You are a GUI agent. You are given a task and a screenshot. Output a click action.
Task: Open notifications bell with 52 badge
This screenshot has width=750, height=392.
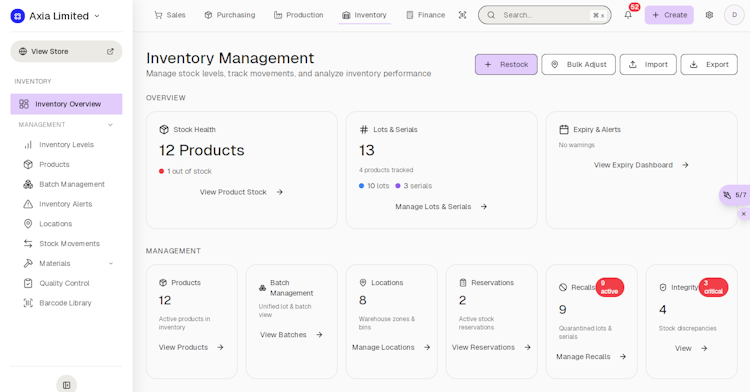[628, 15]
